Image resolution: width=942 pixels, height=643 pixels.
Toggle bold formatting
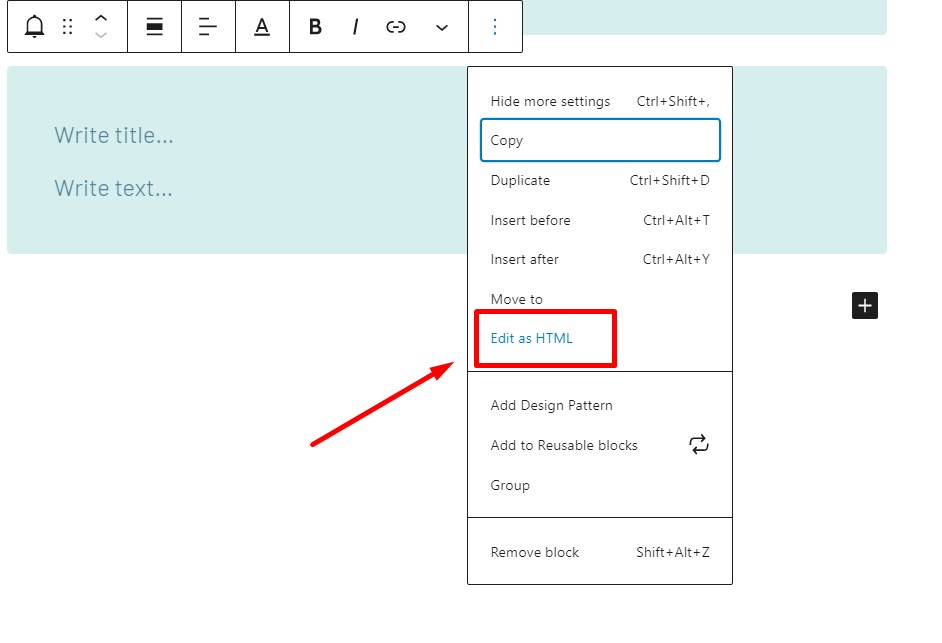click(x=315, y=26)
